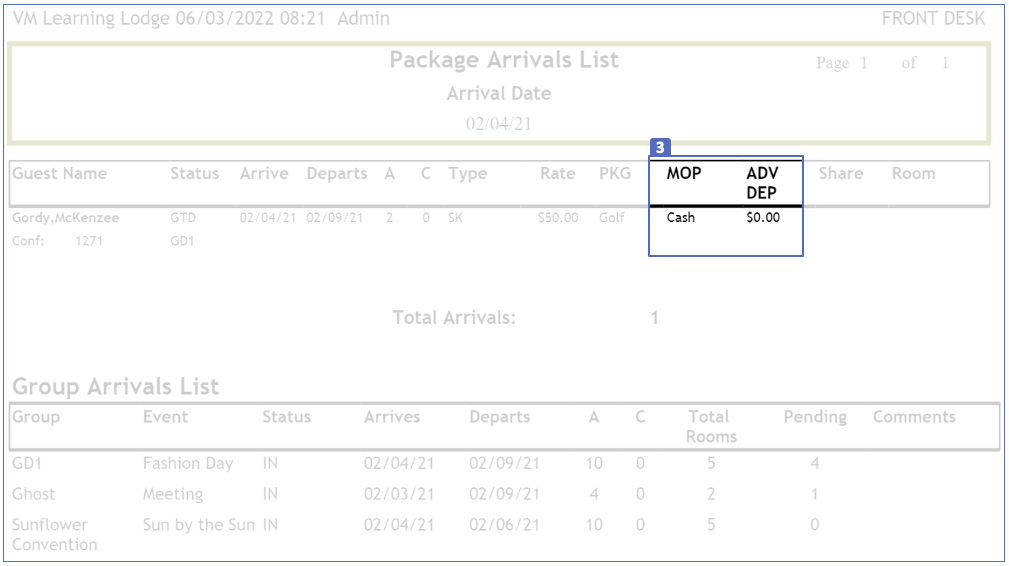This screenshot has width=1009, height=566.
Task: Click the Room column header
Action: [914, 173]
